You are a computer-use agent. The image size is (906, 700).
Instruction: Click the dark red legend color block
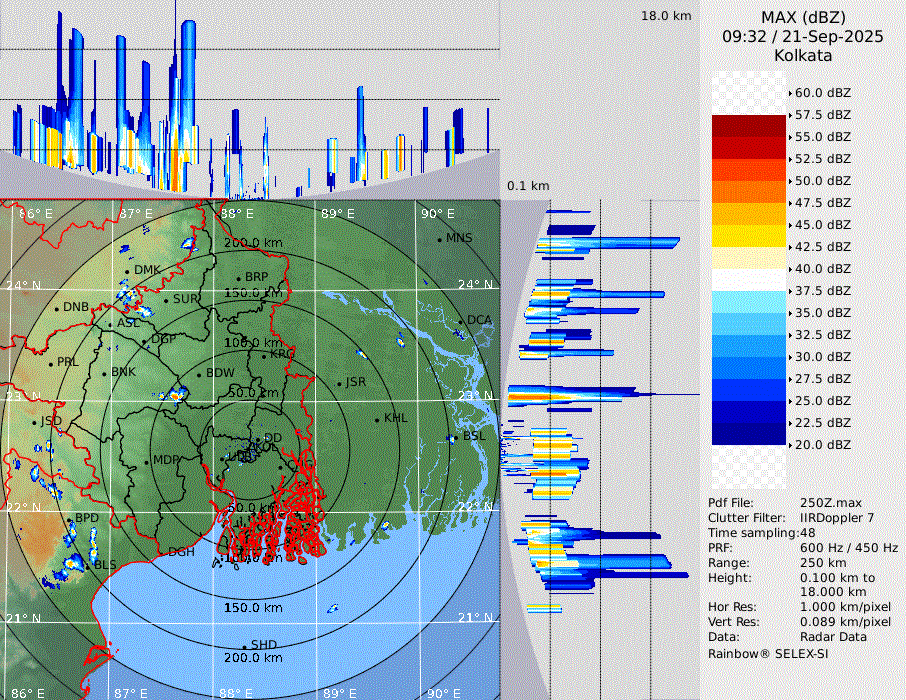pos(748,126)
